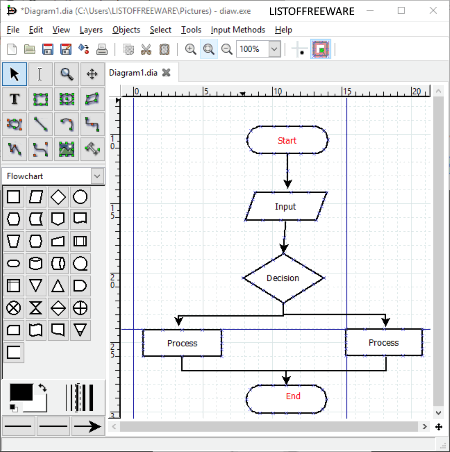Click the Cut scissors icon
The height and width of the screenshot is (452, 450).
coord(146,49)
